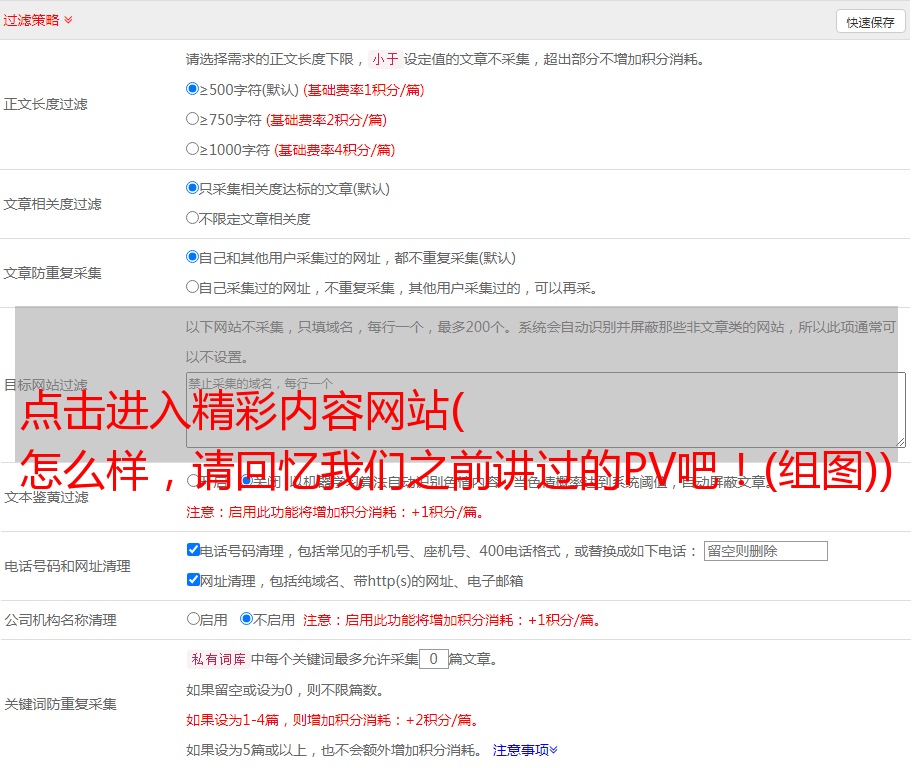Choose 自己采集过的网址，不重复采集 option

coord(193,287)
